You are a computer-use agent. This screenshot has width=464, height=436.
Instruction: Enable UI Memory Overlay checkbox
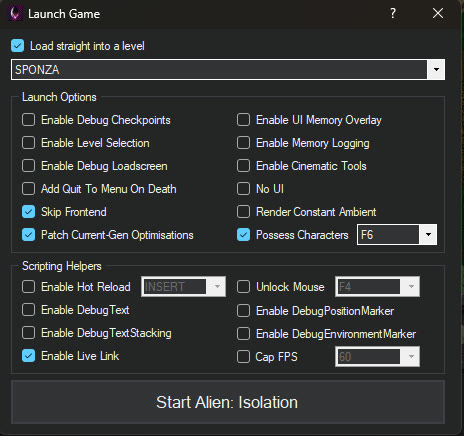point(243,120)
